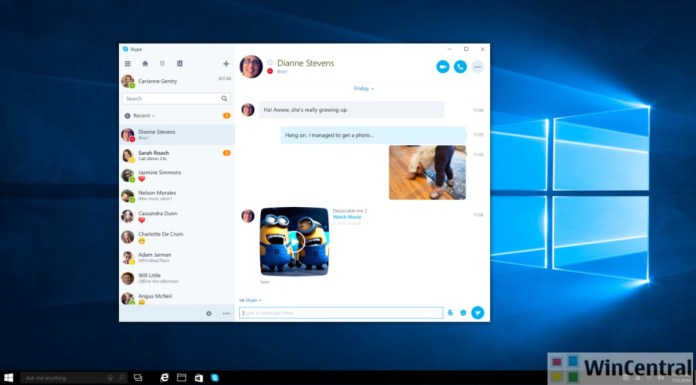Open Charlotte De Crum conversation

click(177, 237)
